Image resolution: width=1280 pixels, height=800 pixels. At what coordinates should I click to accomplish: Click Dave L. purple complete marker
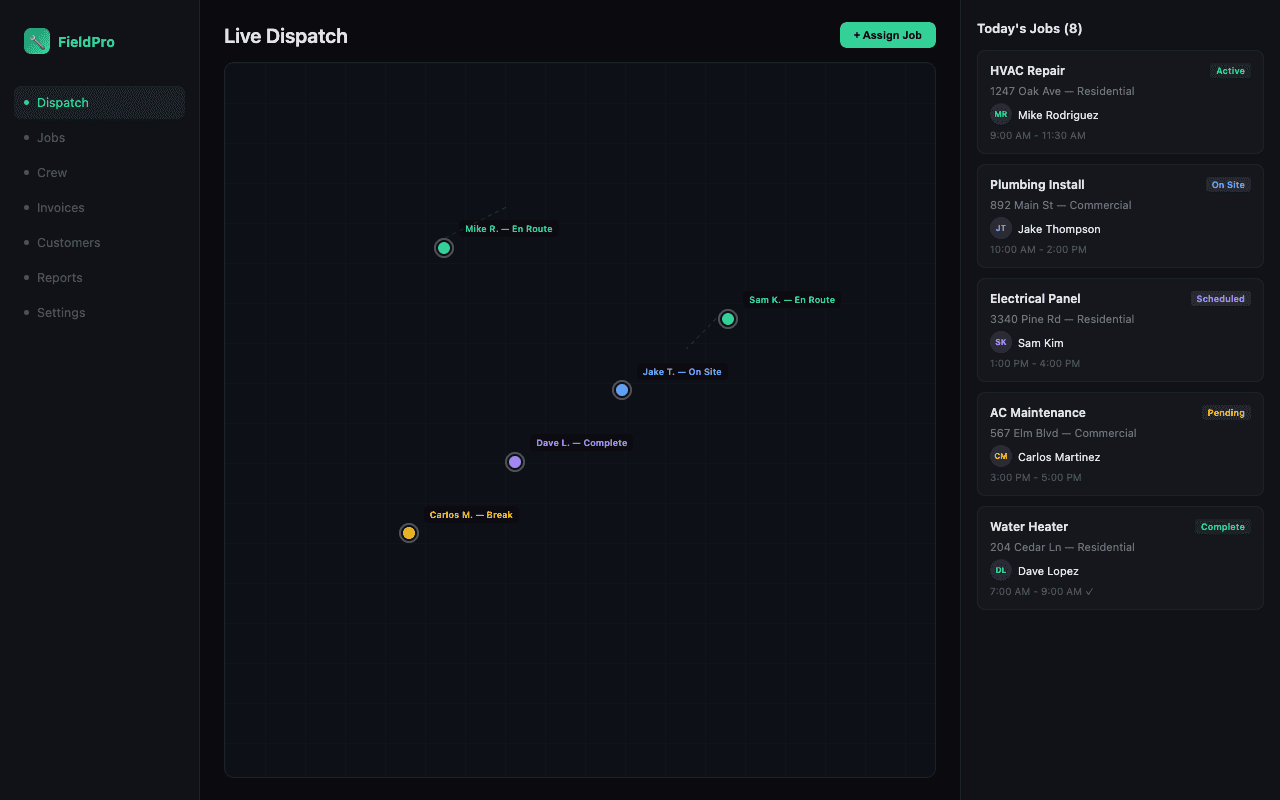[515, 462]
